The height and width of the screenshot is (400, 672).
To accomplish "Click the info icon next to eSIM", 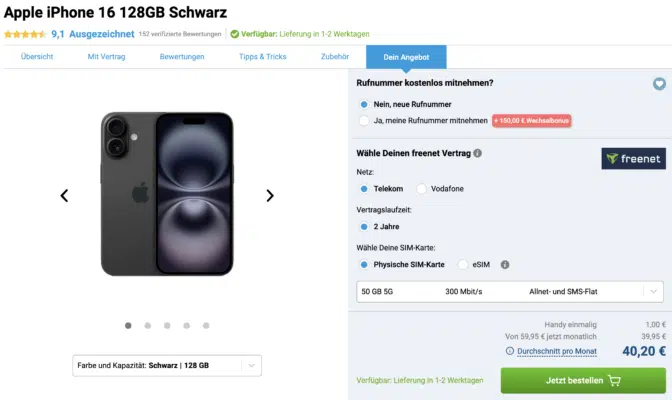I will click(505, 265).
